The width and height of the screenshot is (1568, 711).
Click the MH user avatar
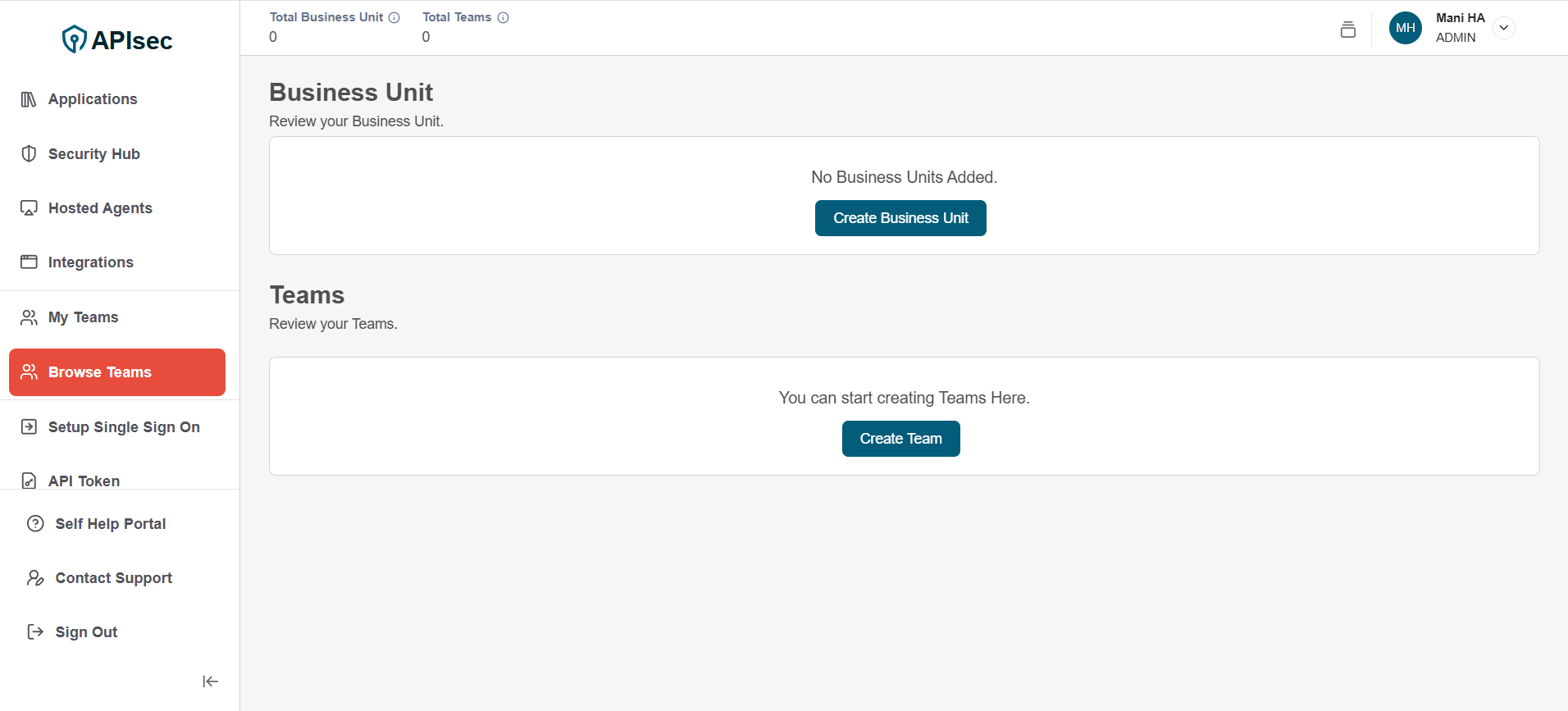(1405, 28)
